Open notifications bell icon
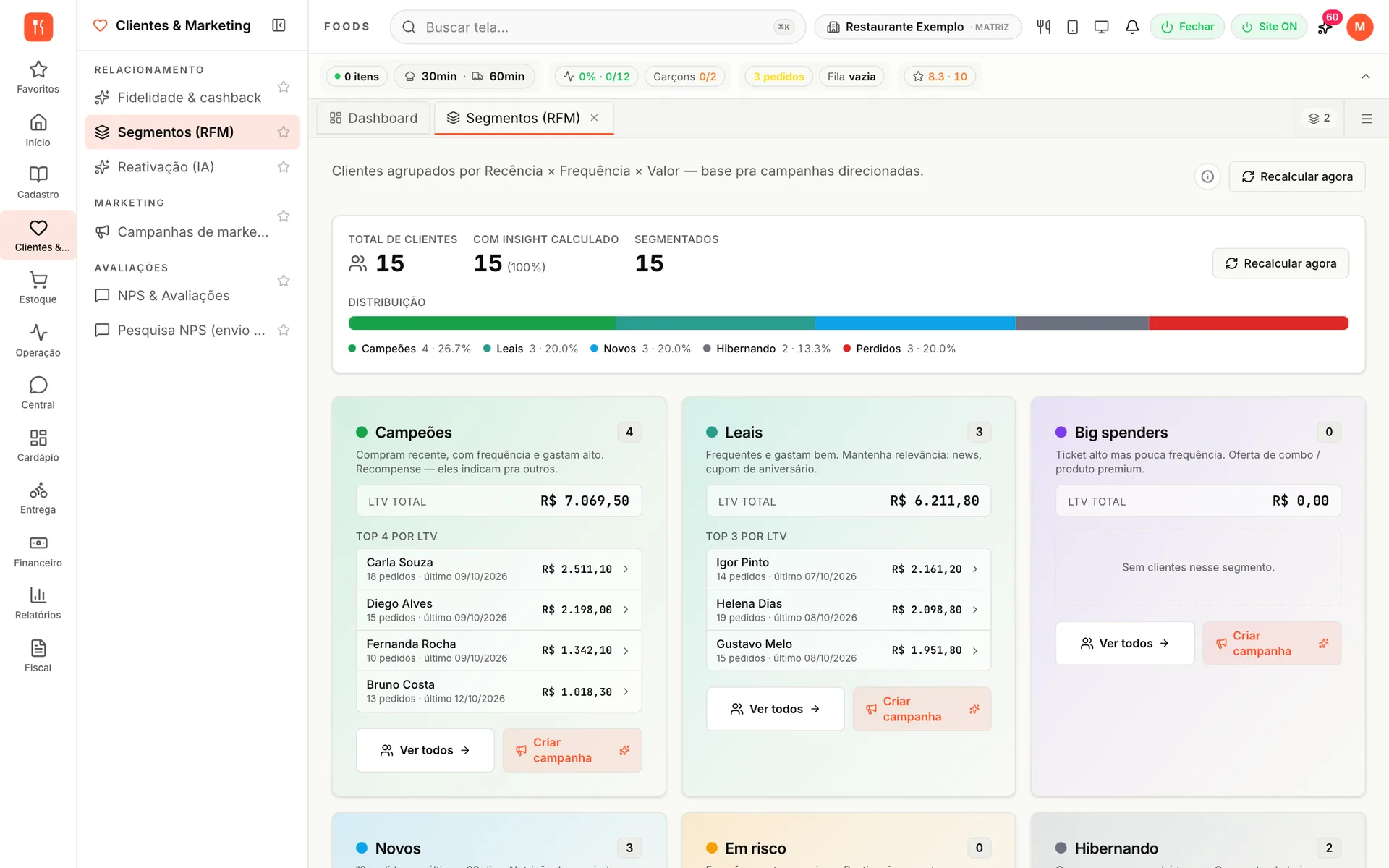The width and height of the screenshot is (1389, 868). (x=1132, y=27)
